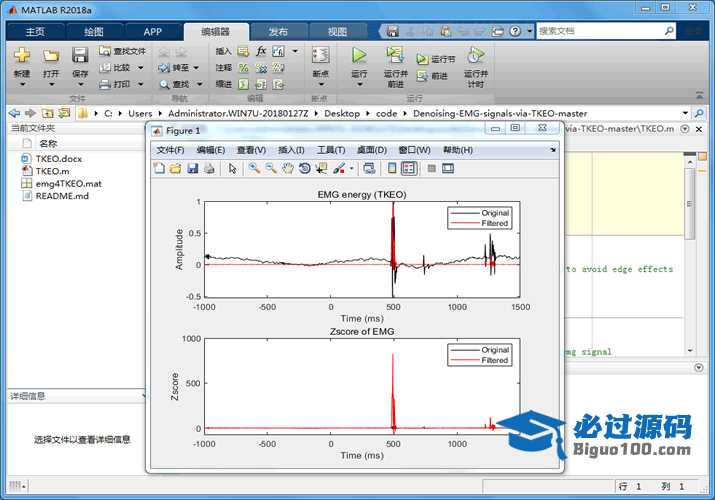Click the Find Files (查找文件) button
This screenshot has height=500, width=715.
click(x=122, y=51)
